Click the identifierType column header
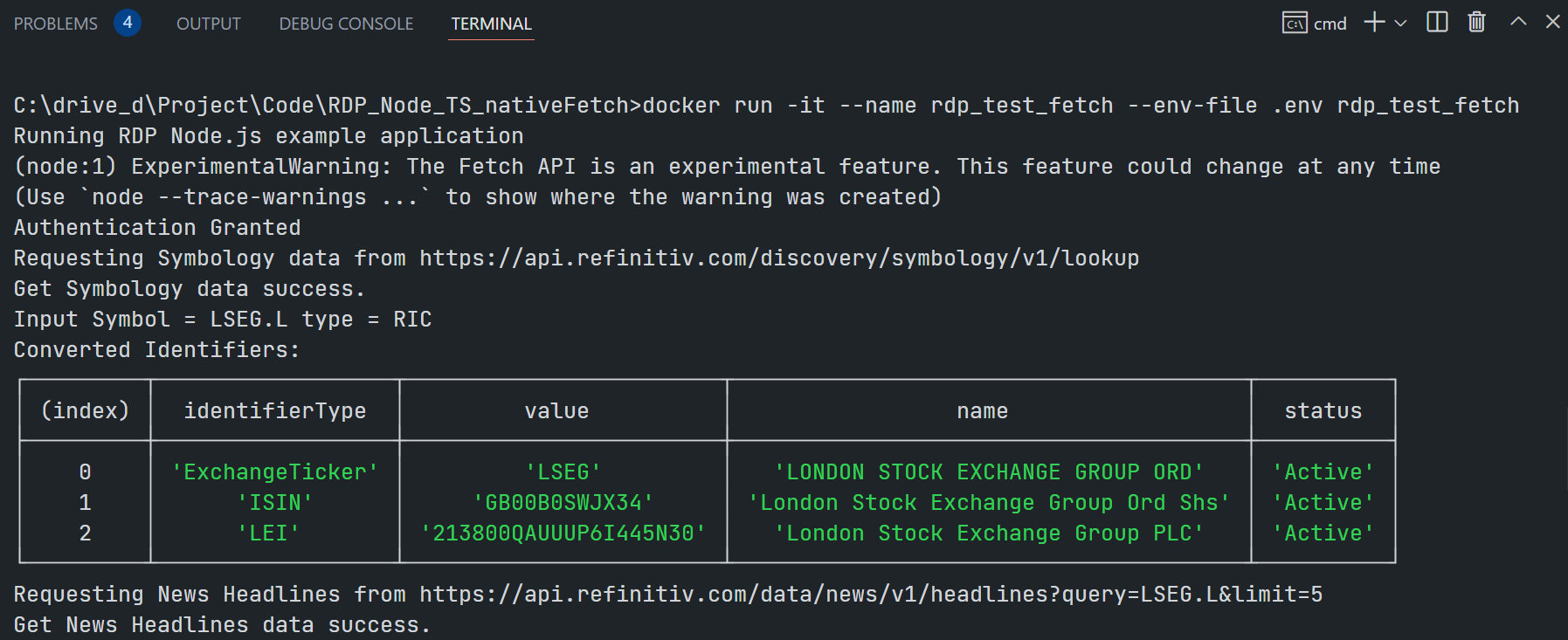 pos(275,411)
